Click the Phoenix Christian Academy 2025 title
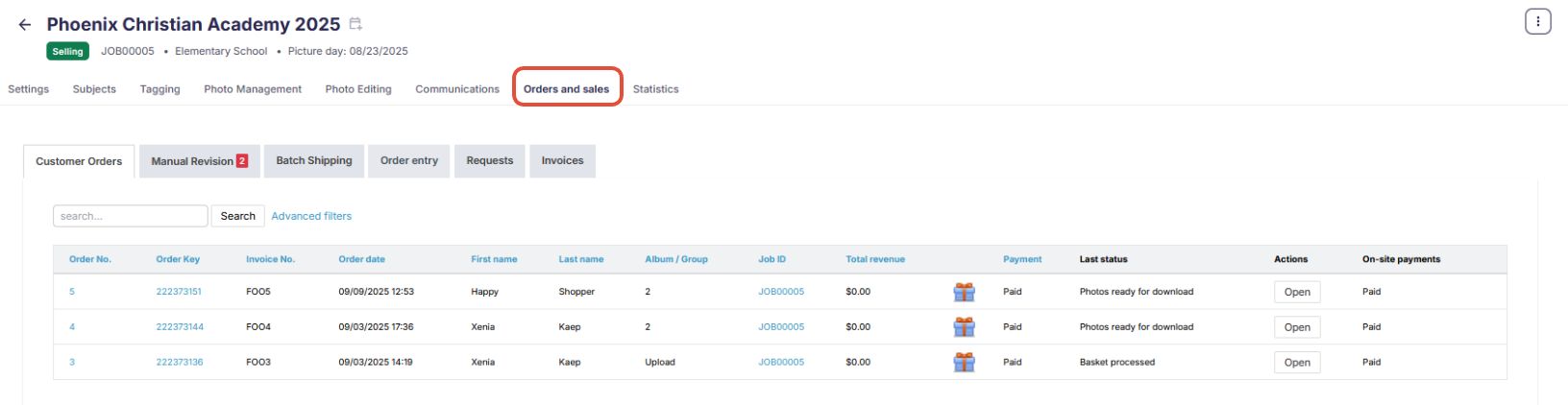Image resolution: width=1568 pixels, height=405 pixels. point(193,24)
